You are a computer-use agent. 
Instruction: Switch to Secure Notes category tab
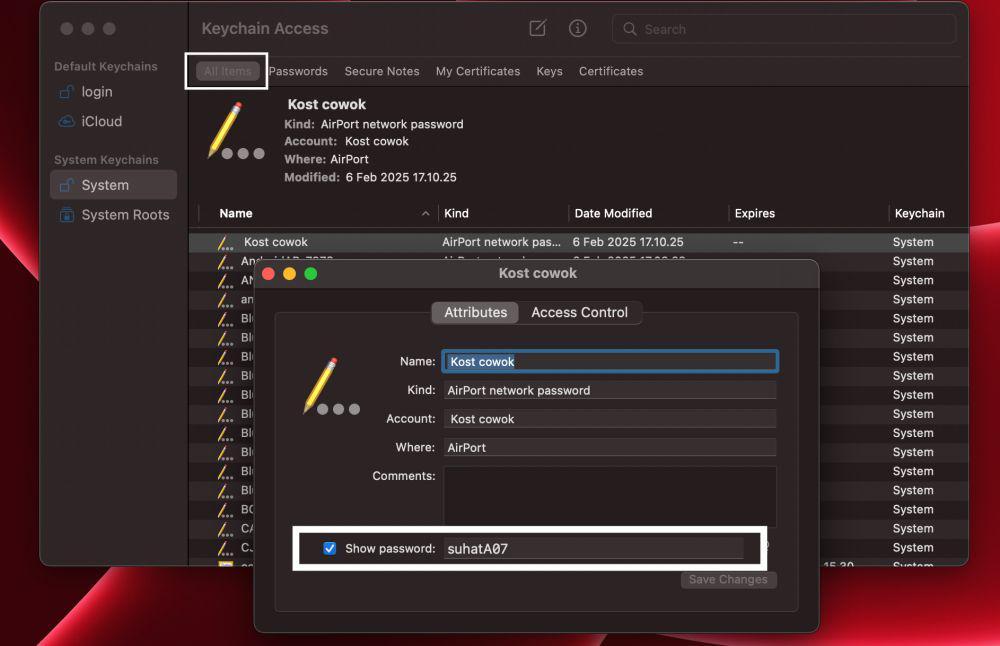click(x=382, y=71)
